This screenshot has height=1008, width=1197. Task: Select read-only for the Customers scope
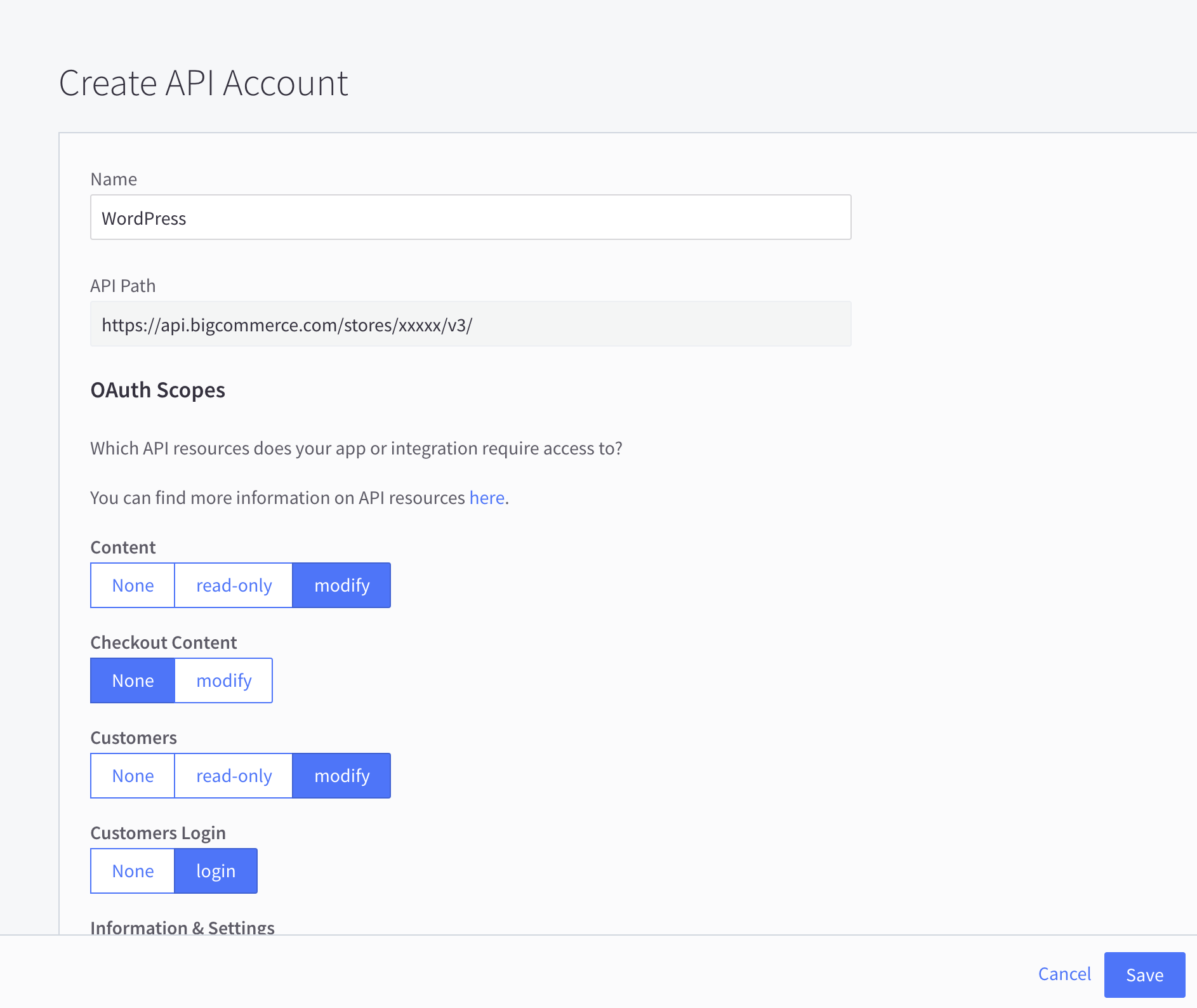point(233,775)
